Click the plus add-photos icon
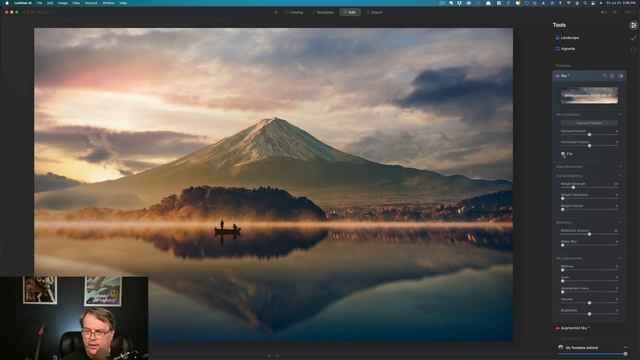The height and width of the screenshot is (360, 640). [276, 12]
